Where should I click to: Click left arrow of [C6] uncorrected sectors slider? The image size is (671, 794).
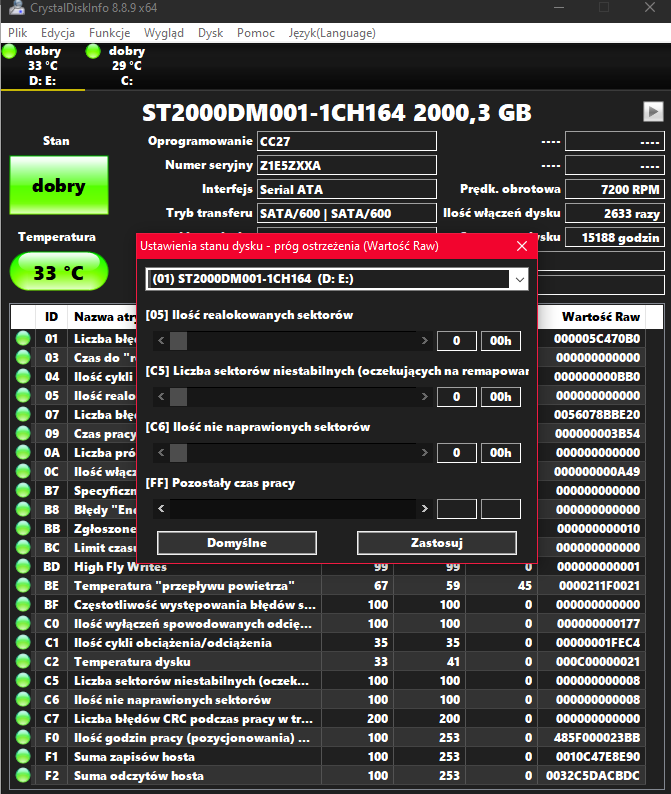(161, 453)
